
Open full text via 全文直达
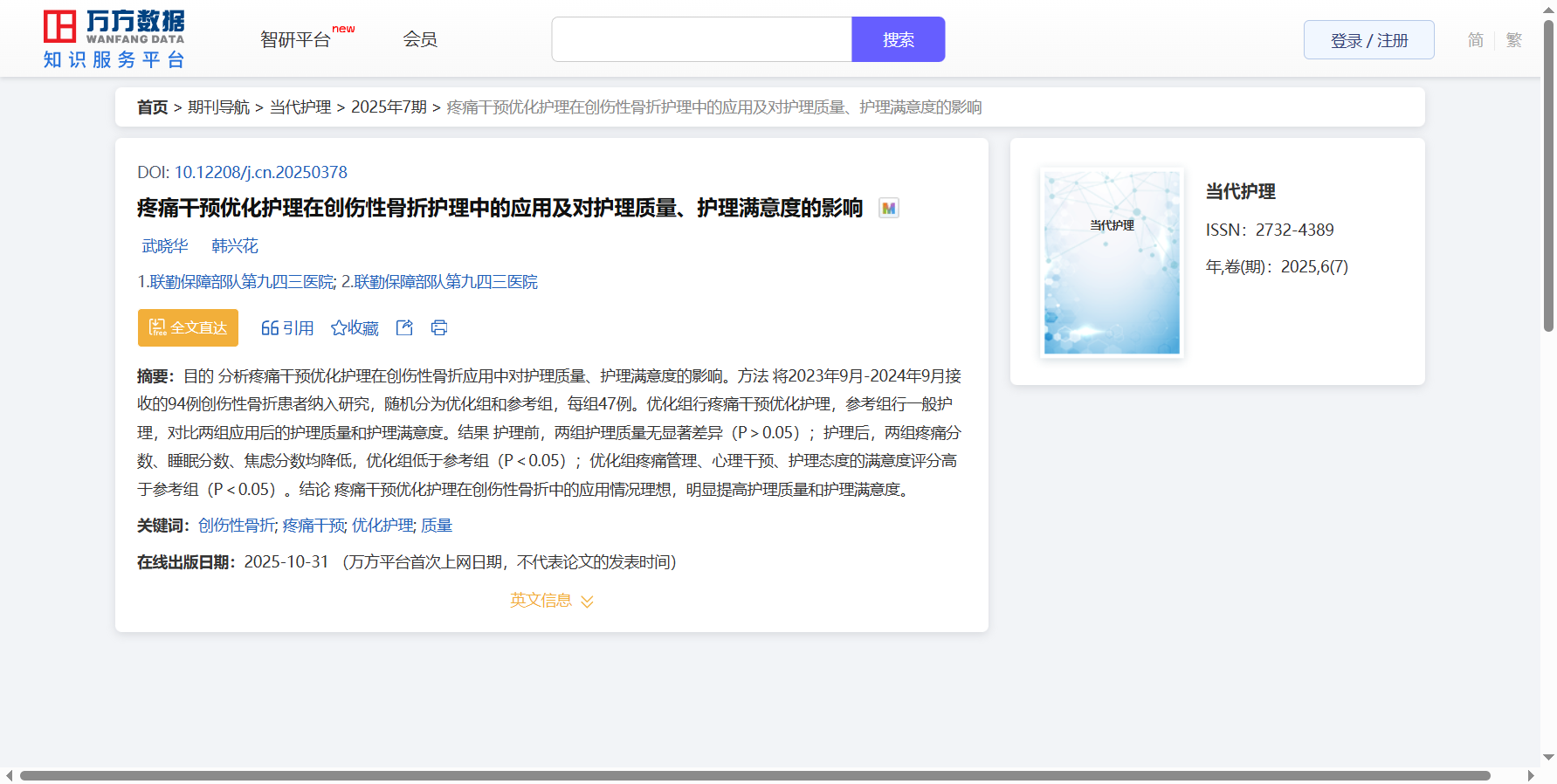pyautogui.click(x=188, y=328)
